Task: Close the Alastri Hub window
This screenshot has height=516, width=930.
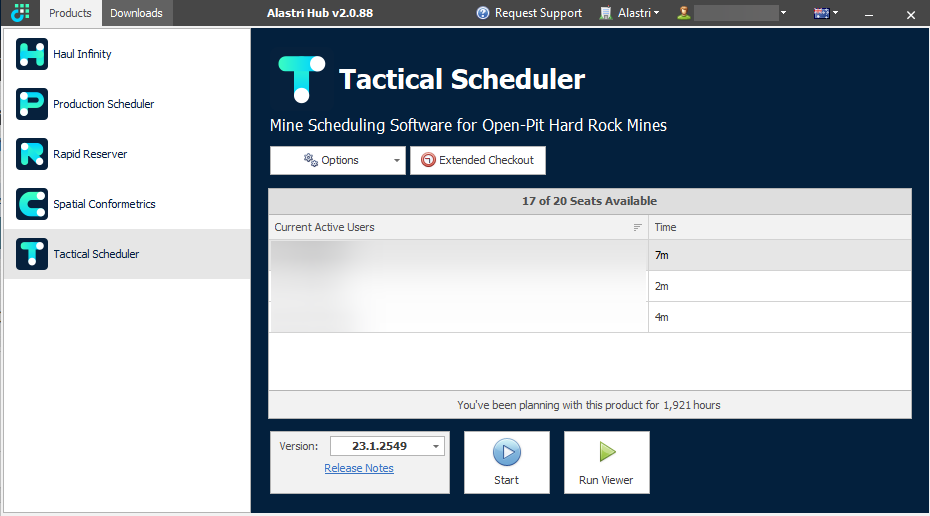Action: coord(911,14)
